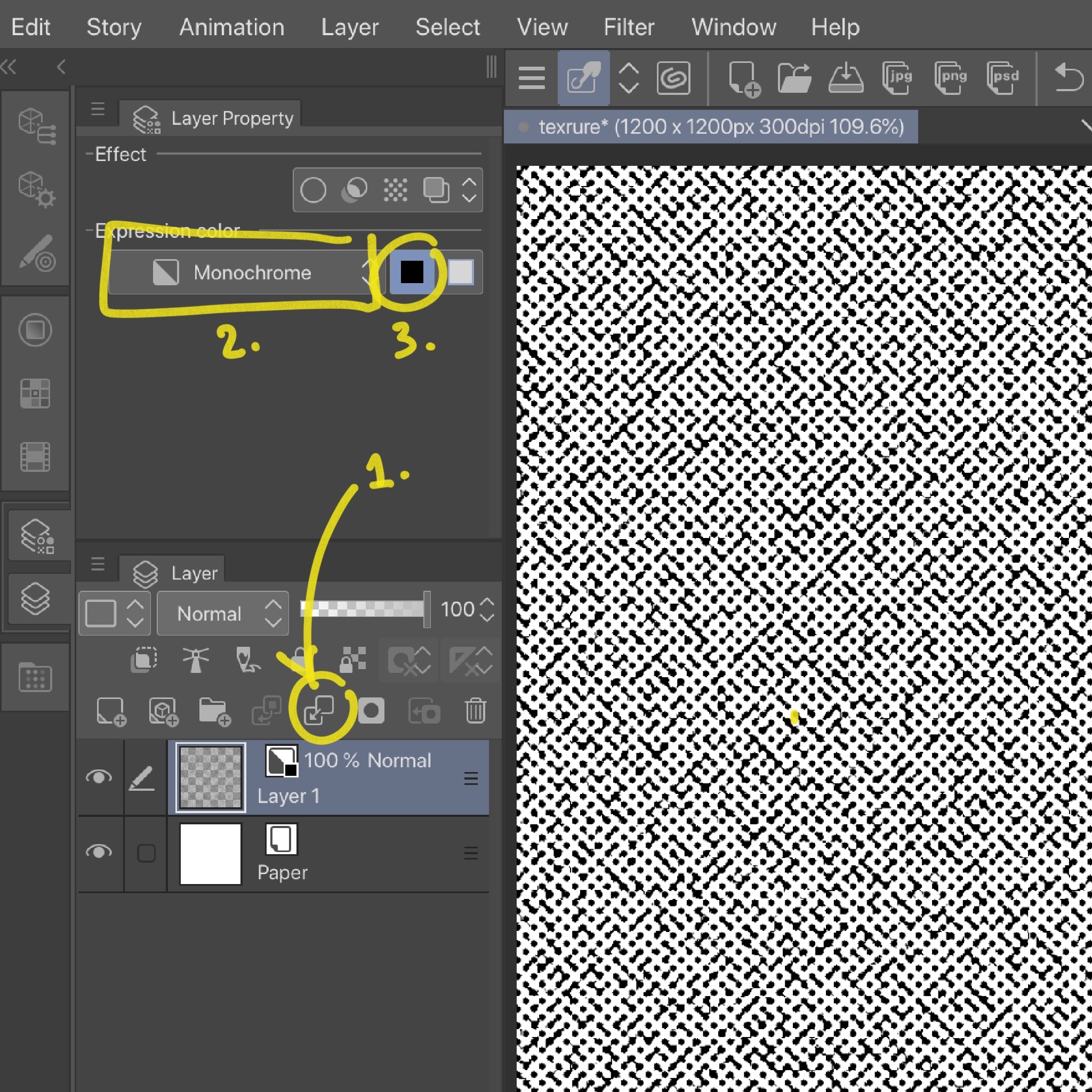Click the Layer 1 thumbnail

(210, 777)
